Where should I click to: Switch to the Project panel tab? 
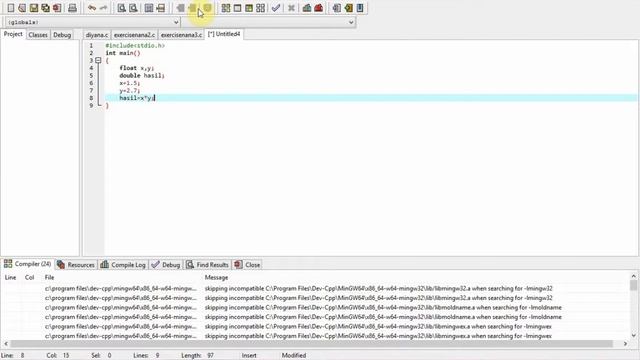coord(13,34)
